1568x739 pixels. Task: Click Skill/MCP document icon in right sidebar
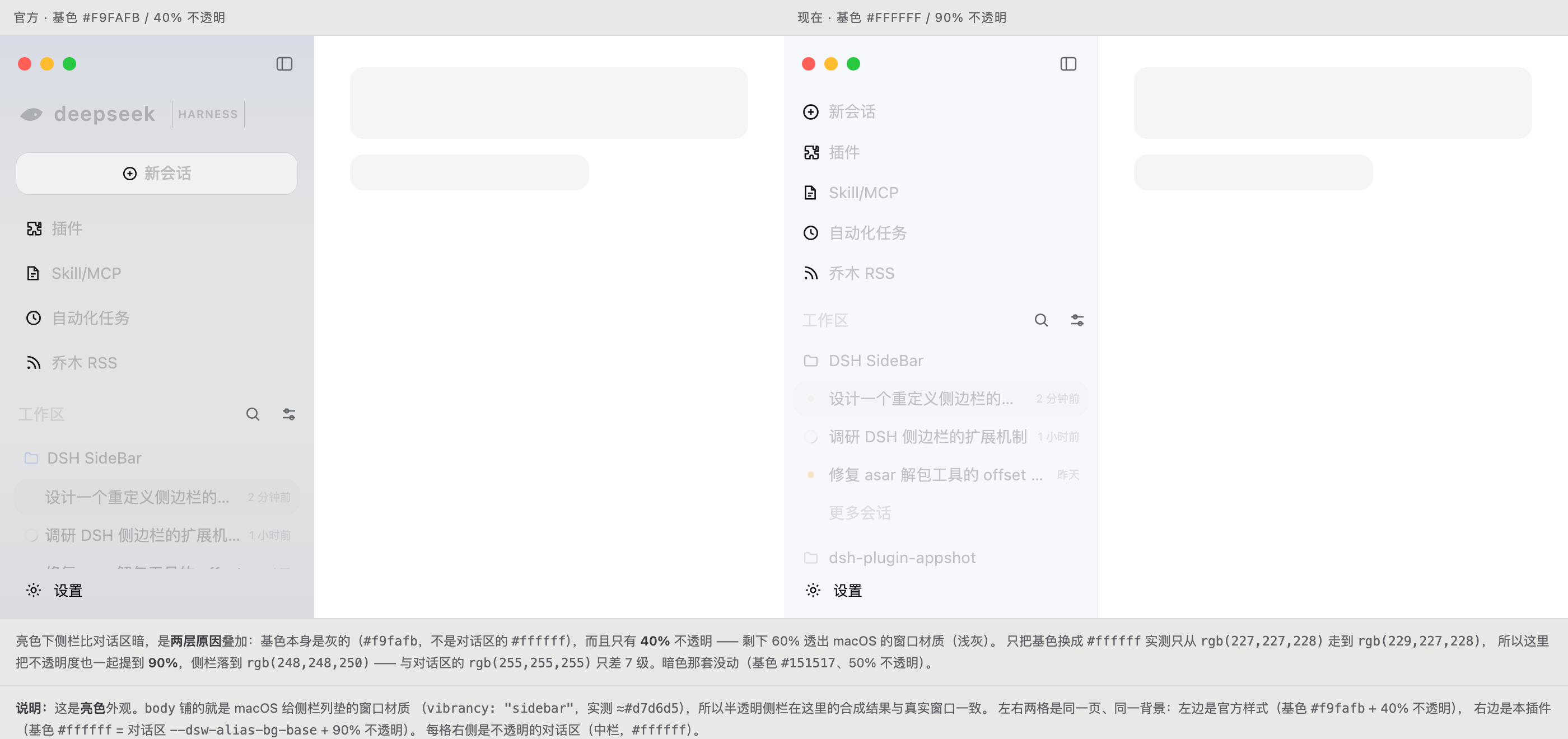pos(810,193)
